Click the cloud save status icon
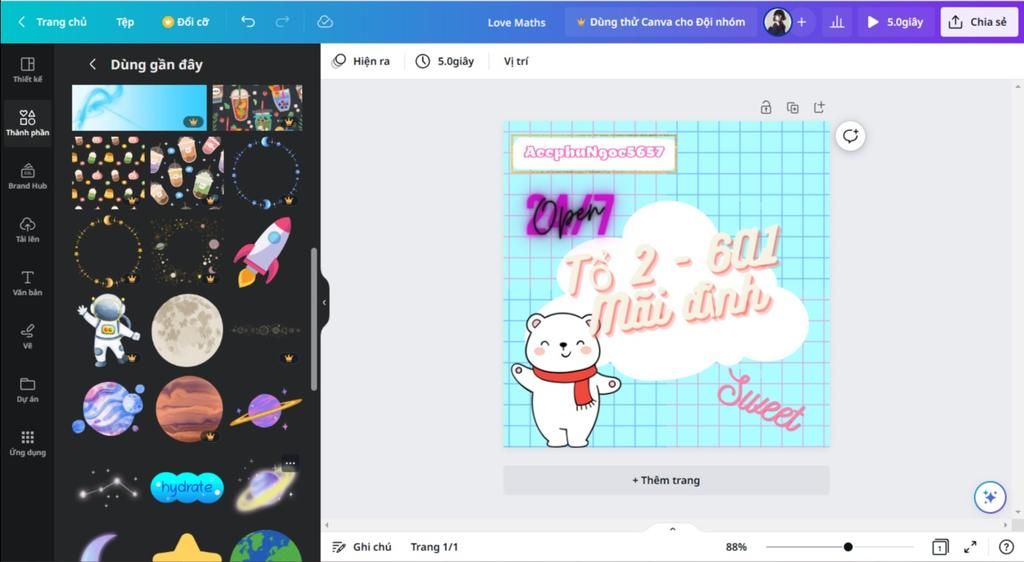This screenshot has height=562, width=1024. click(325, 22)
